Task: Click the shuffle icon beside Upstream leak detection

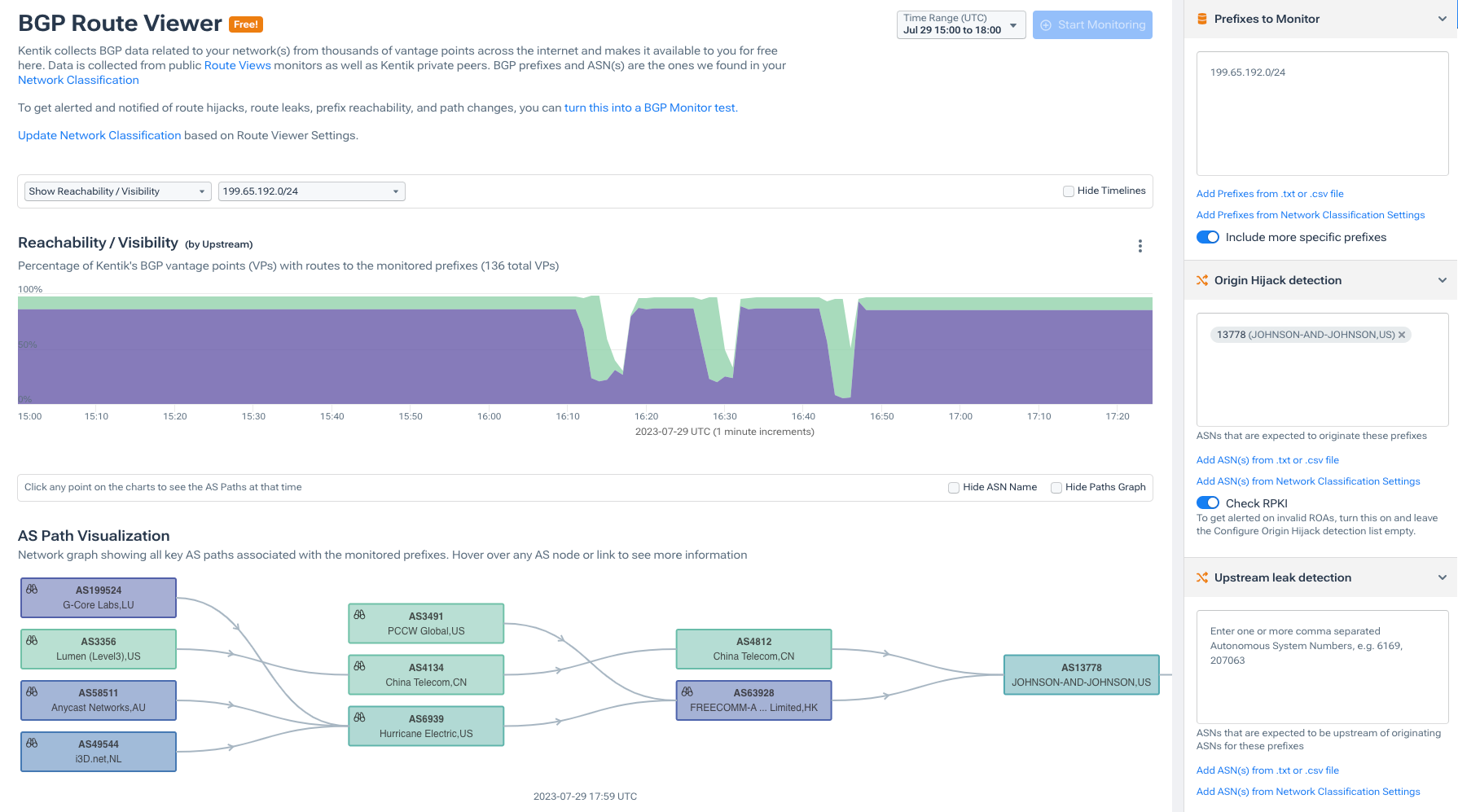Action: [x=1202, y=577]
